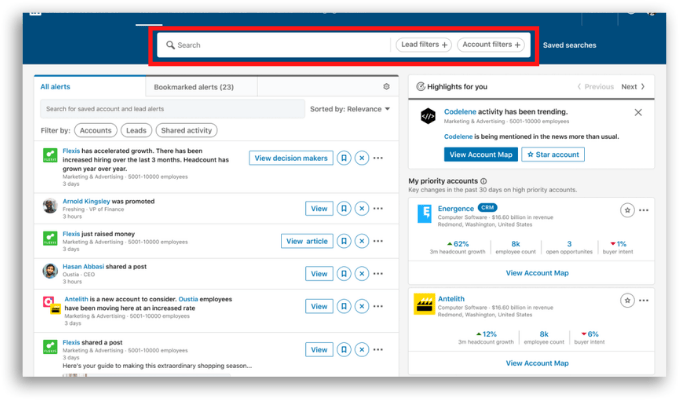This screenshot has width=700, height=400.
Task: Click View Account Map for Codelene
Action: point(481,154)
